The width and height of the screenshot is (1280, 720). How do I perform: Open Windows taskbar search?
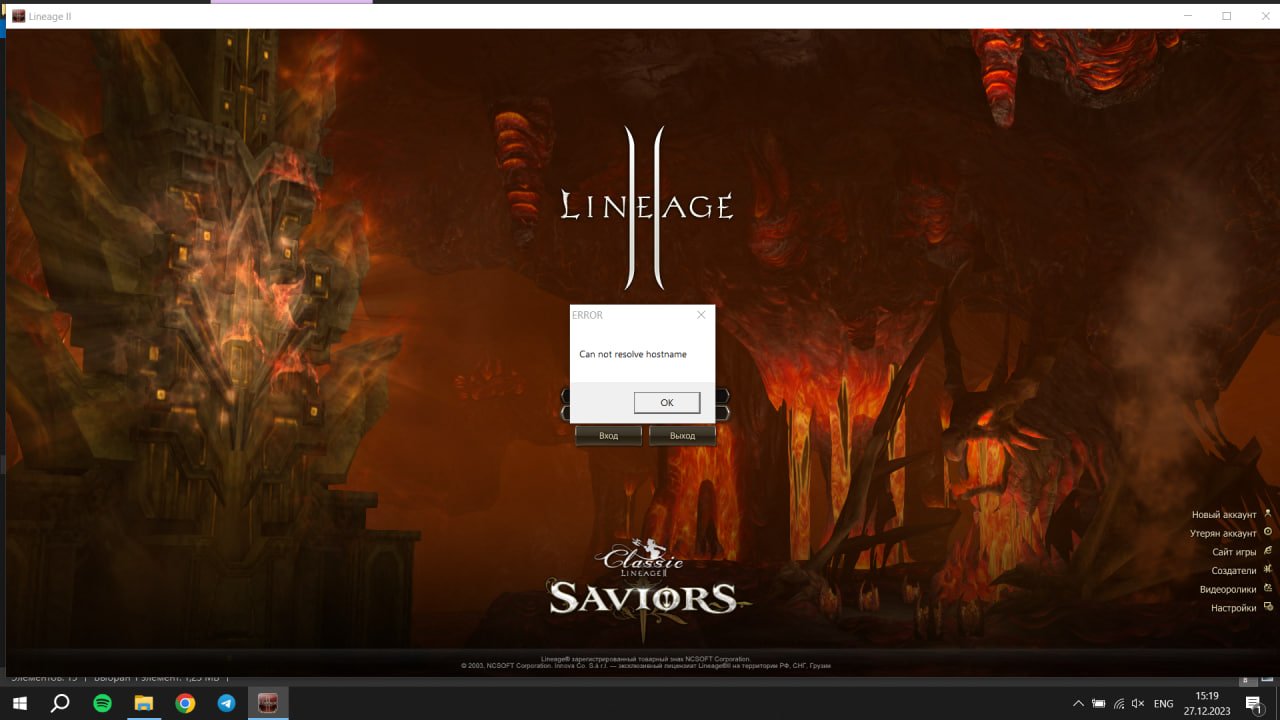pyautogui.click(x=60, y=703)
